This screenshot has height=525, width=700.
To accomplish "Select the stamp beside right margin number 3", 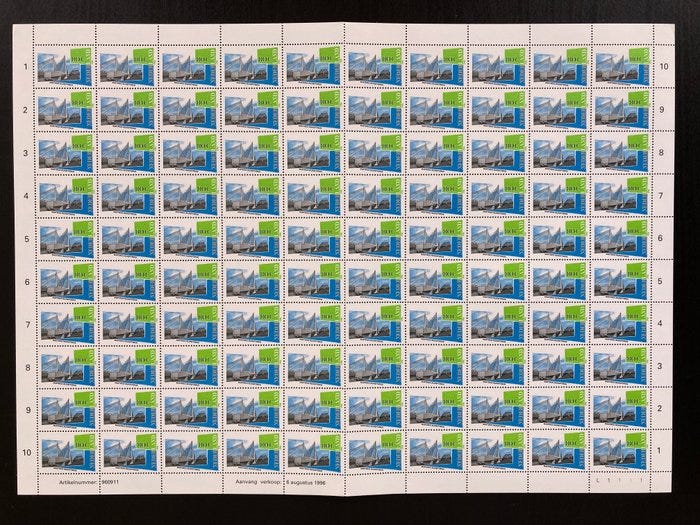I will (620, 366).
